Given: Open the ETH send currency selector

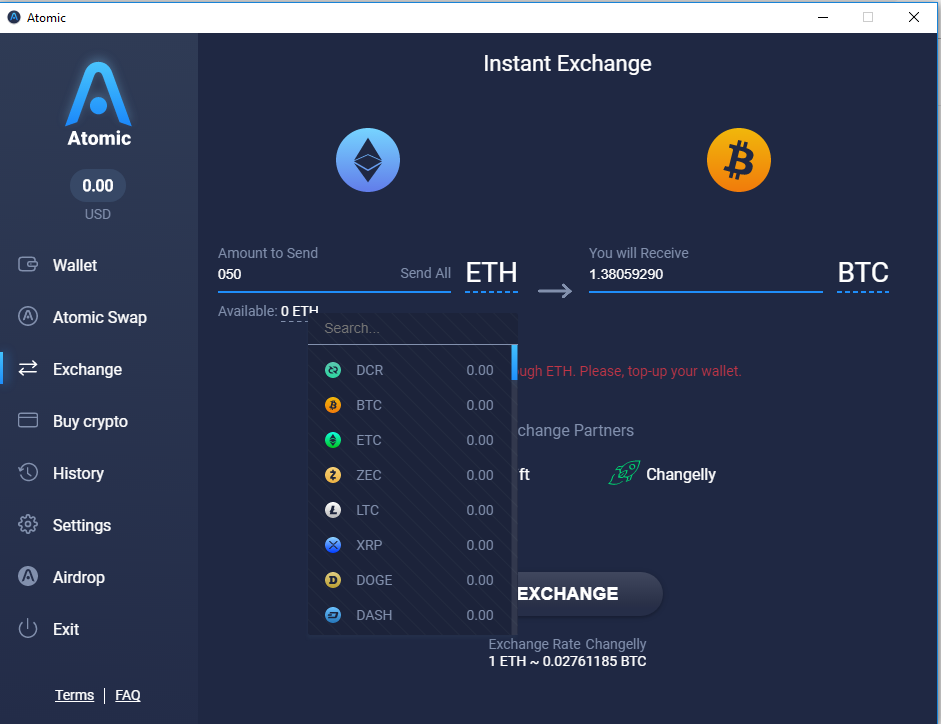Looking at the screenshot, I should point(492,274).
